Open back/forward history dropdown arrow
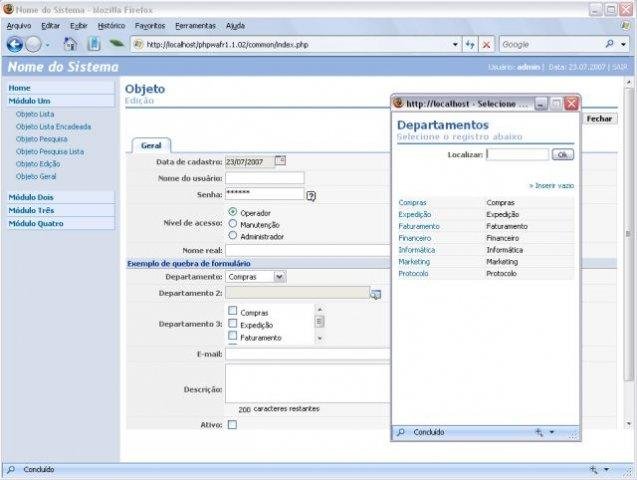 pyautogui.click(x=48, y=45)
